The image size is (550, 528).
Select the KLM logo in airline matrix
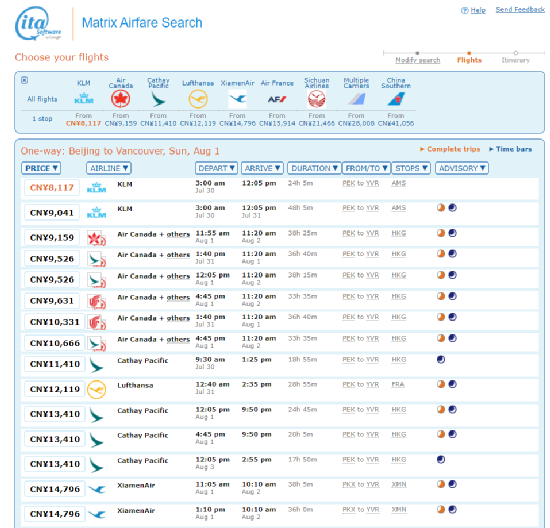[x=84, y=99]
